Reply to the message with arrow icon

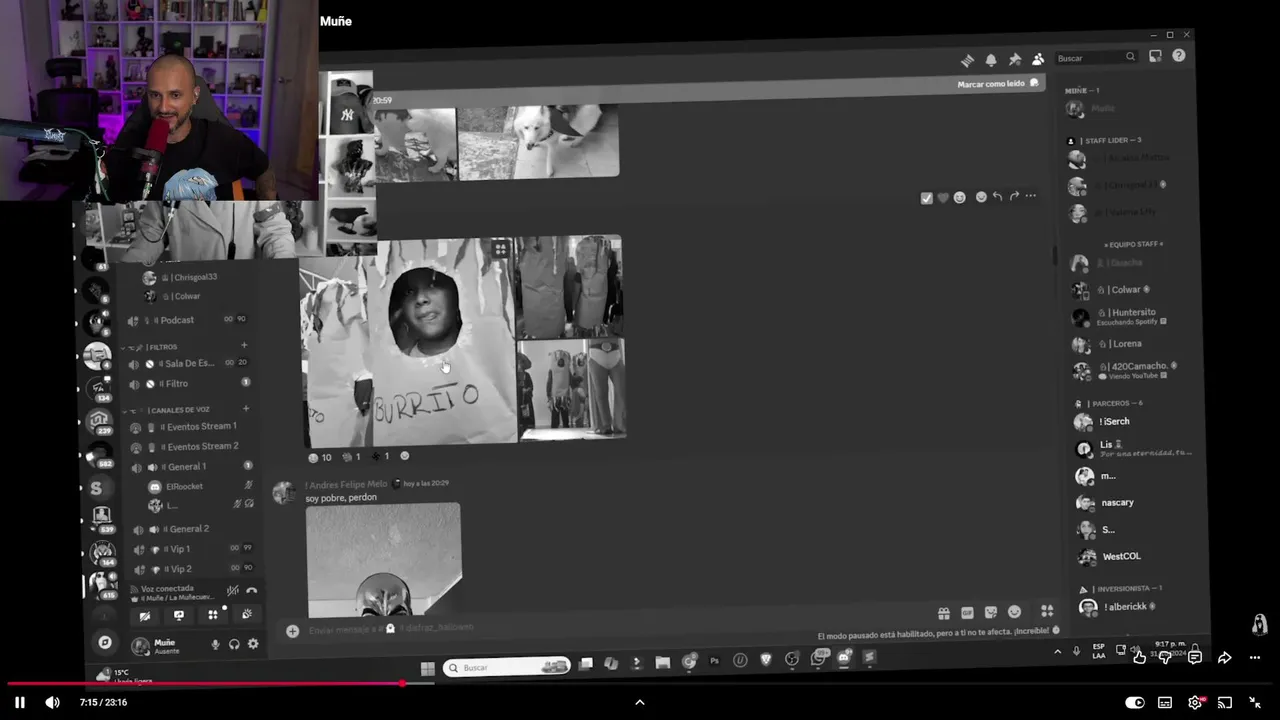pyautogui.click(x=997, y=197)
